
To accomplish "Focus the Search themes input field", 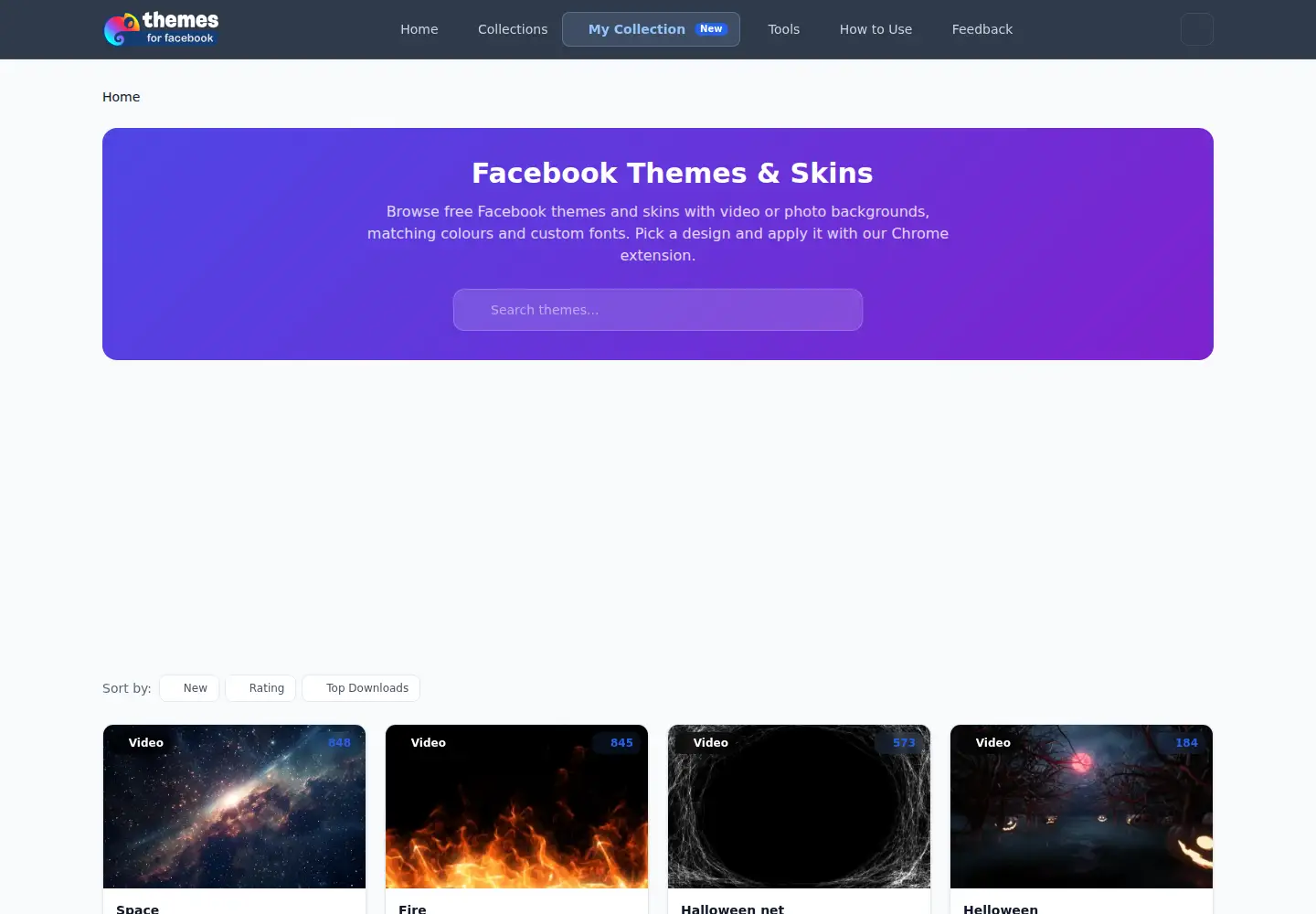I will coord(658,310).
